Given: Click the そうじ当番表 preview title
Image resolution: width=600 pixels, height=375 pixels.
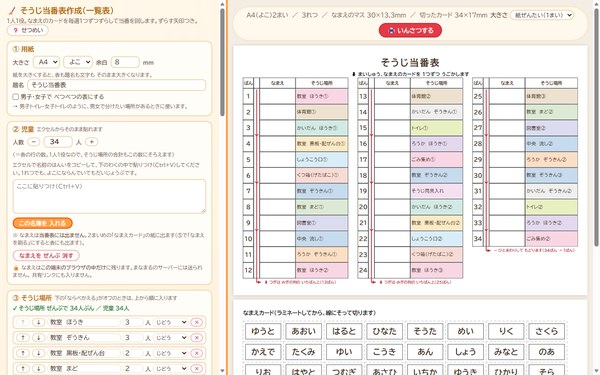Looking at the screenshot, I should pos(410,62).
